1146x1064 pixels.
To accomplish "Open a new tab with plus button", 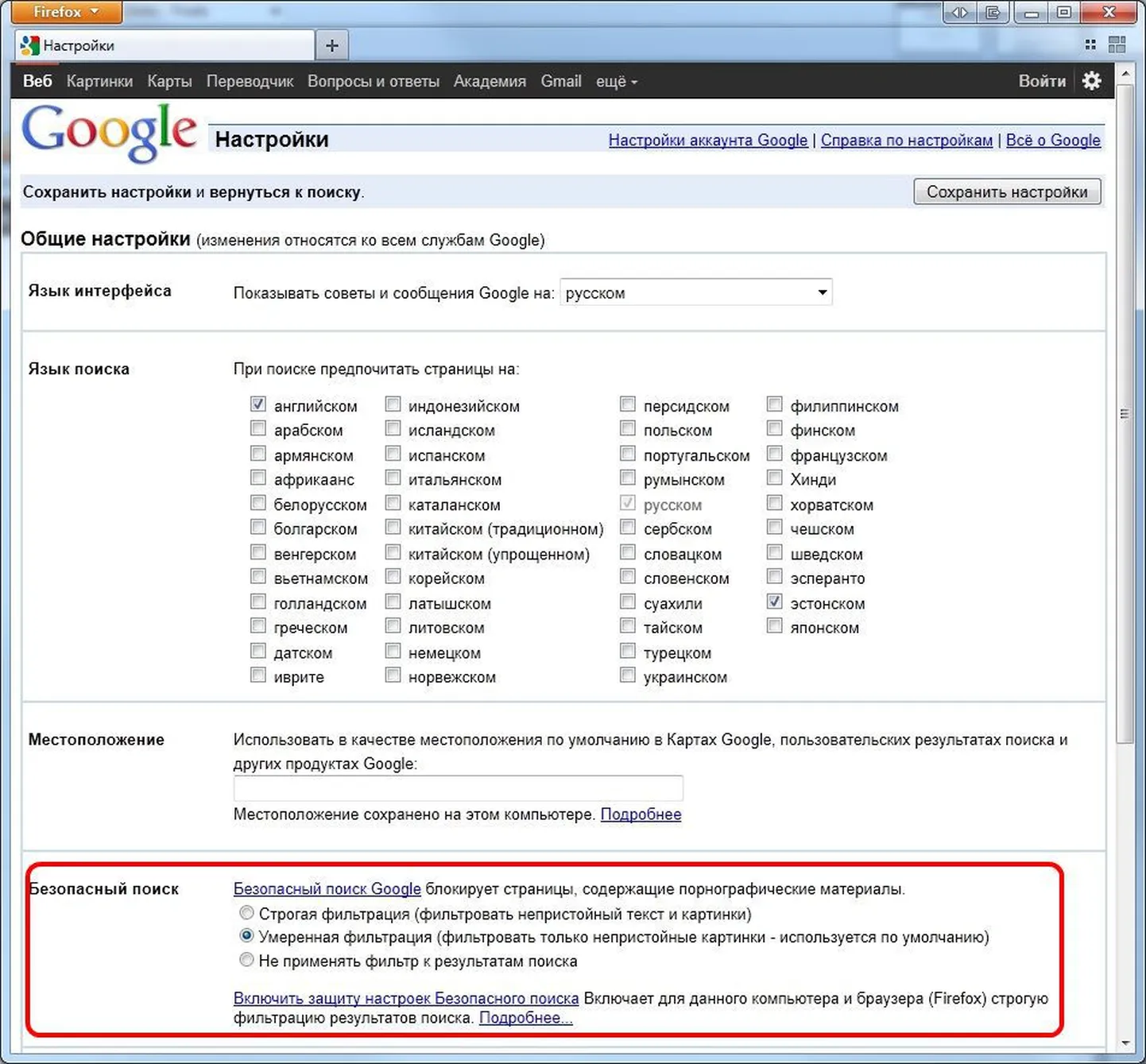I will pos(332,46).
